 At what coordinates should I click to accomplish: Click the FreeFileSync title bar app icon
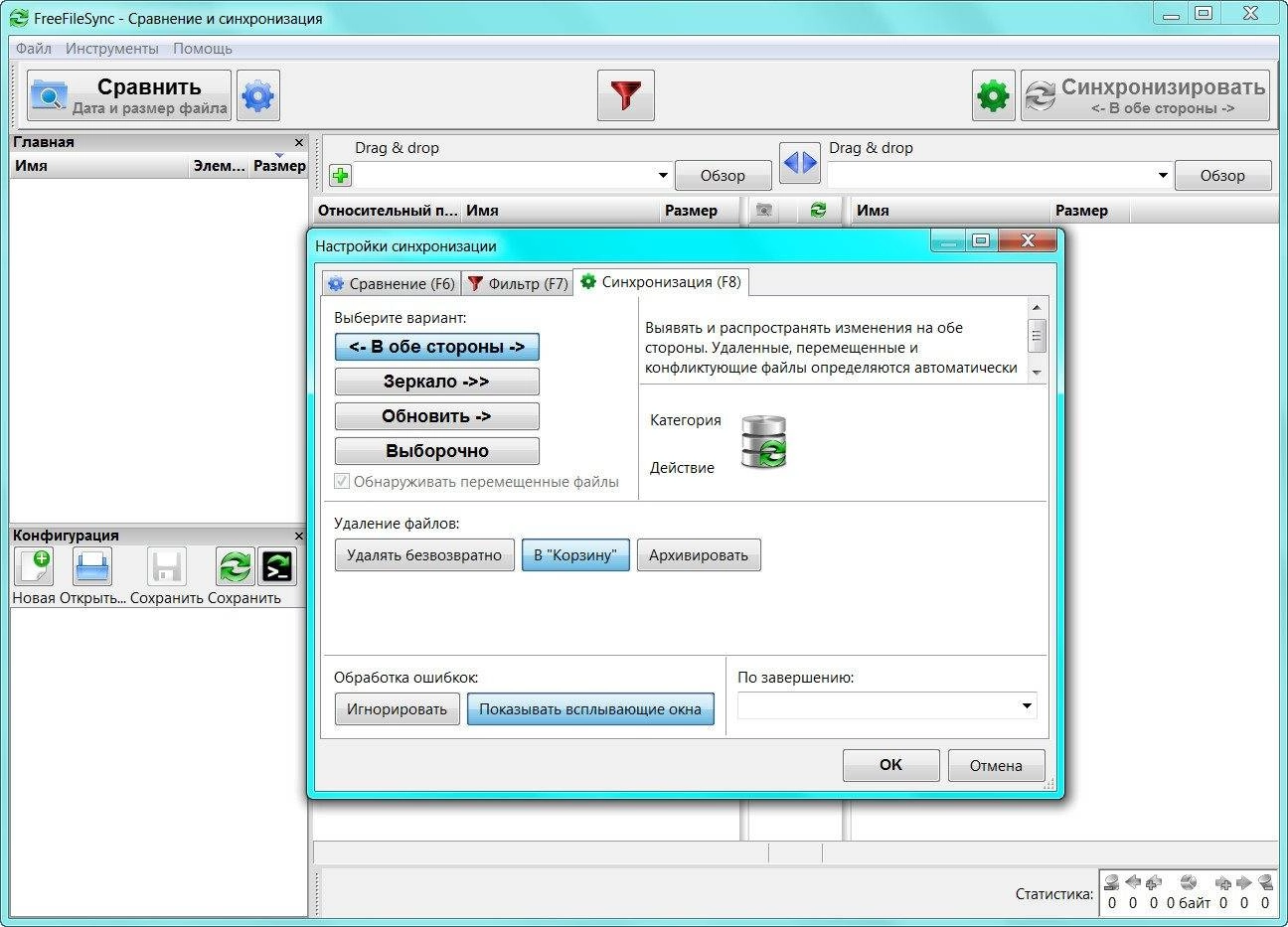18,18
